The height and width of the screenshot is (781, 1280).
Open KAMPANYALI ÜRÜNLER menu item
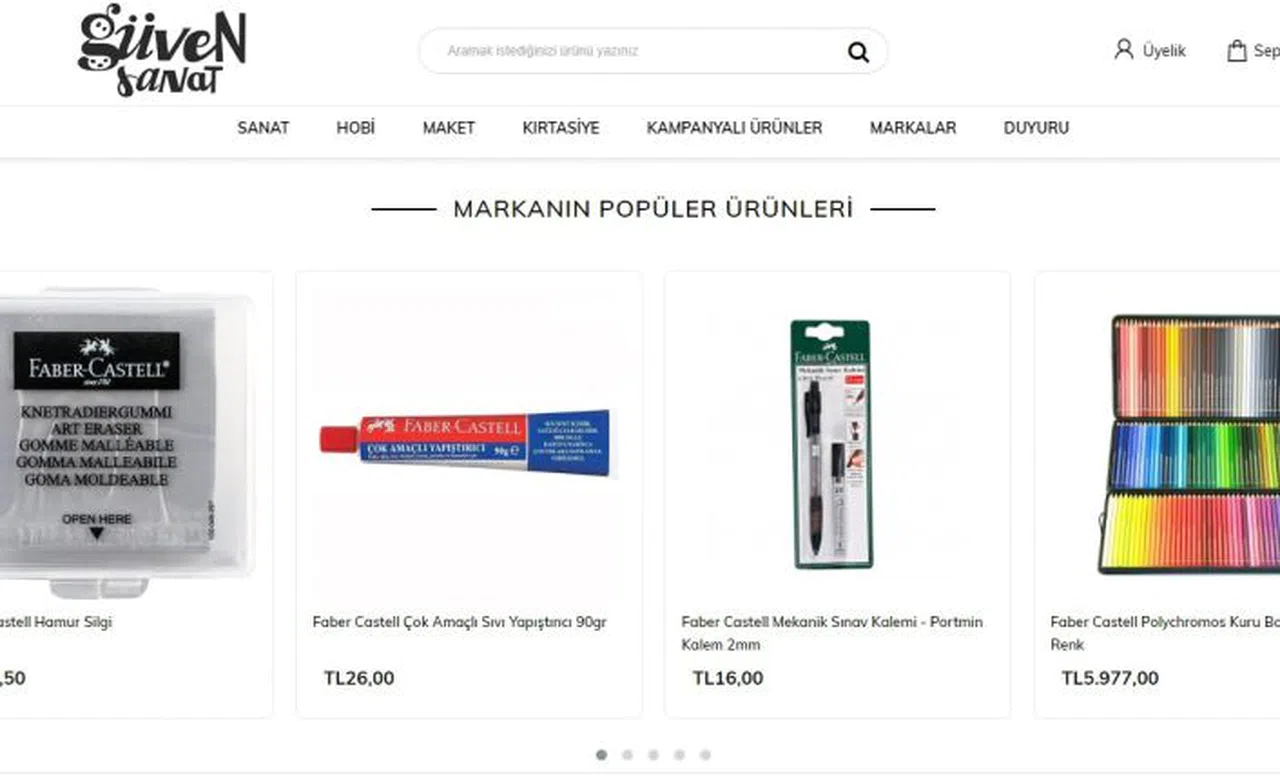735,128
